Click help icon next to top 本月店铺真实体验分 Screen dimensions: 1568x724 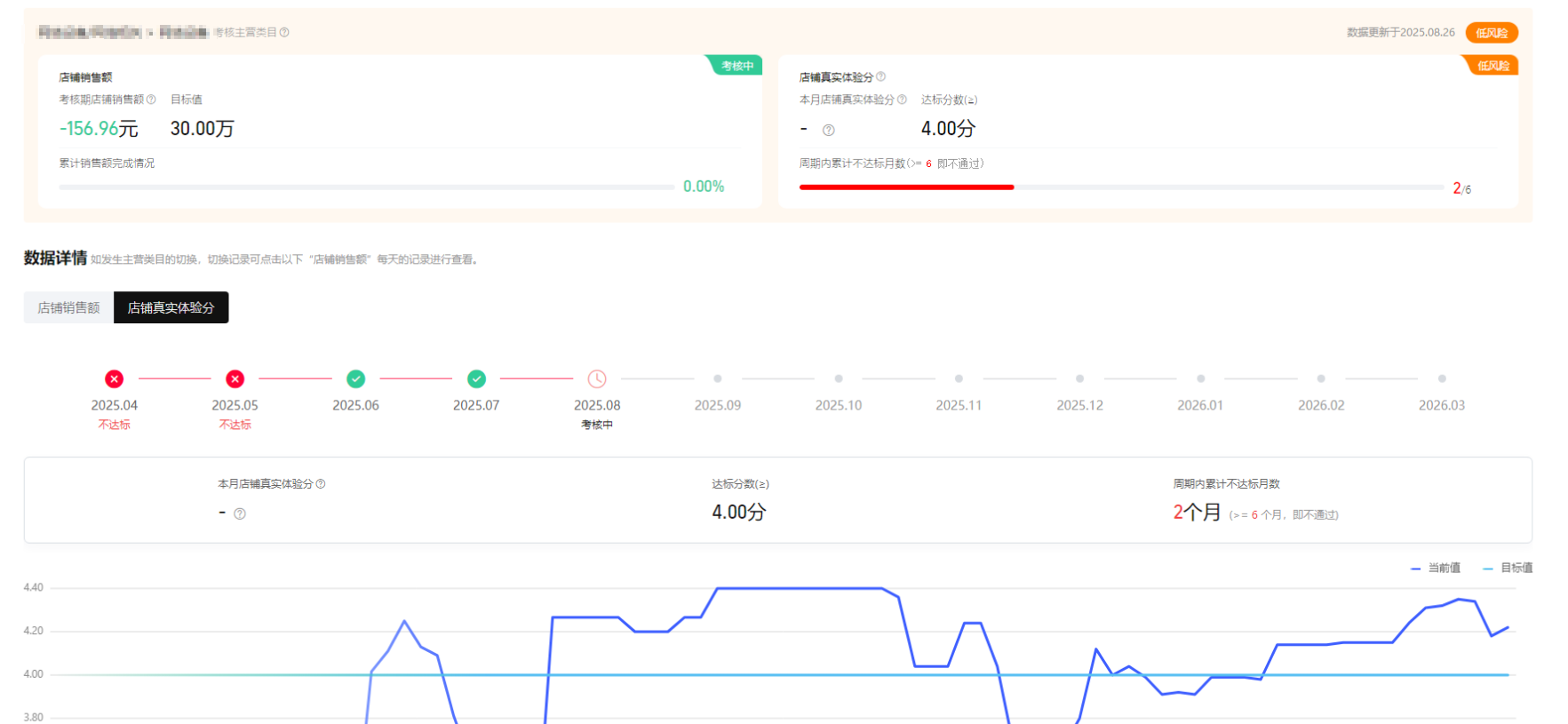click(902, 99)
